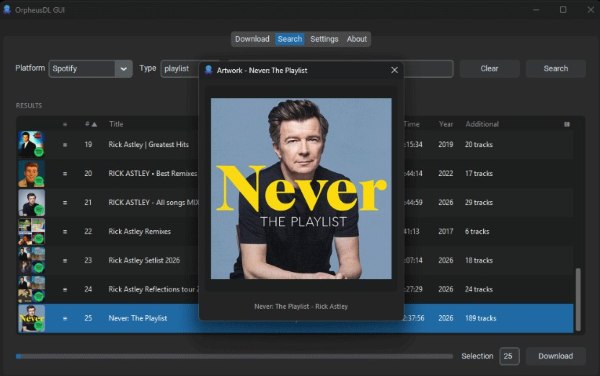Select the Rick Astley Remixes title
Image resolution: width=600 pixels, height=376 pixels.
[139, 231]
